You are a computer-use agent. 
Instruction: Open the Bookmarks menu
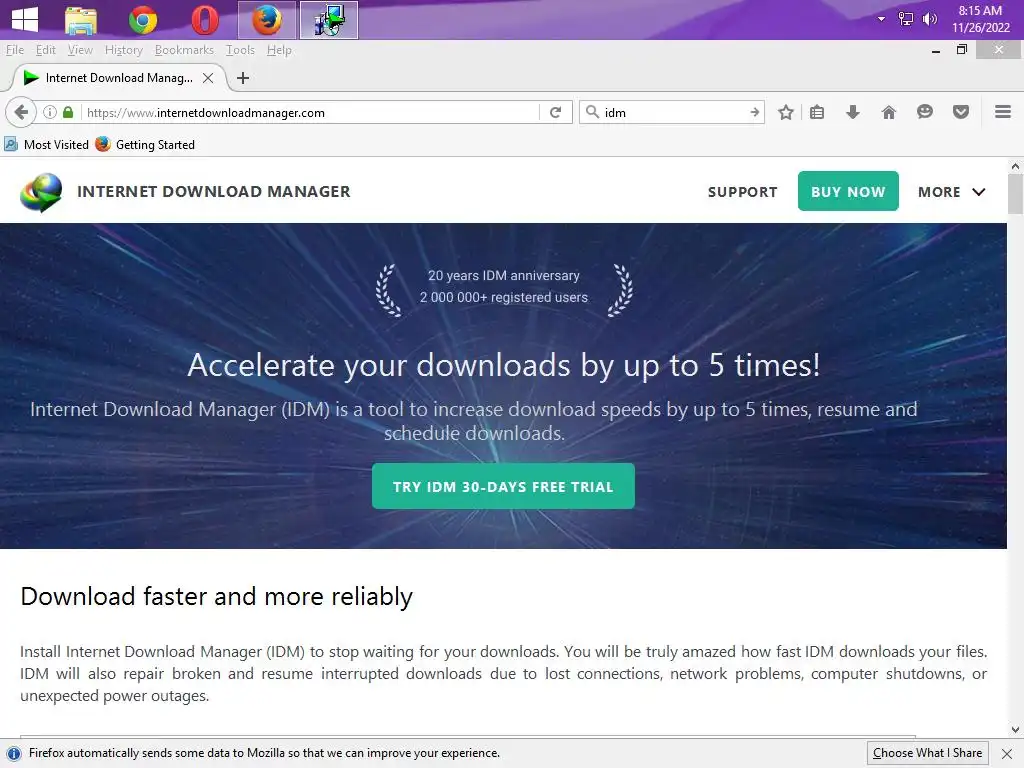pos(184,50)
